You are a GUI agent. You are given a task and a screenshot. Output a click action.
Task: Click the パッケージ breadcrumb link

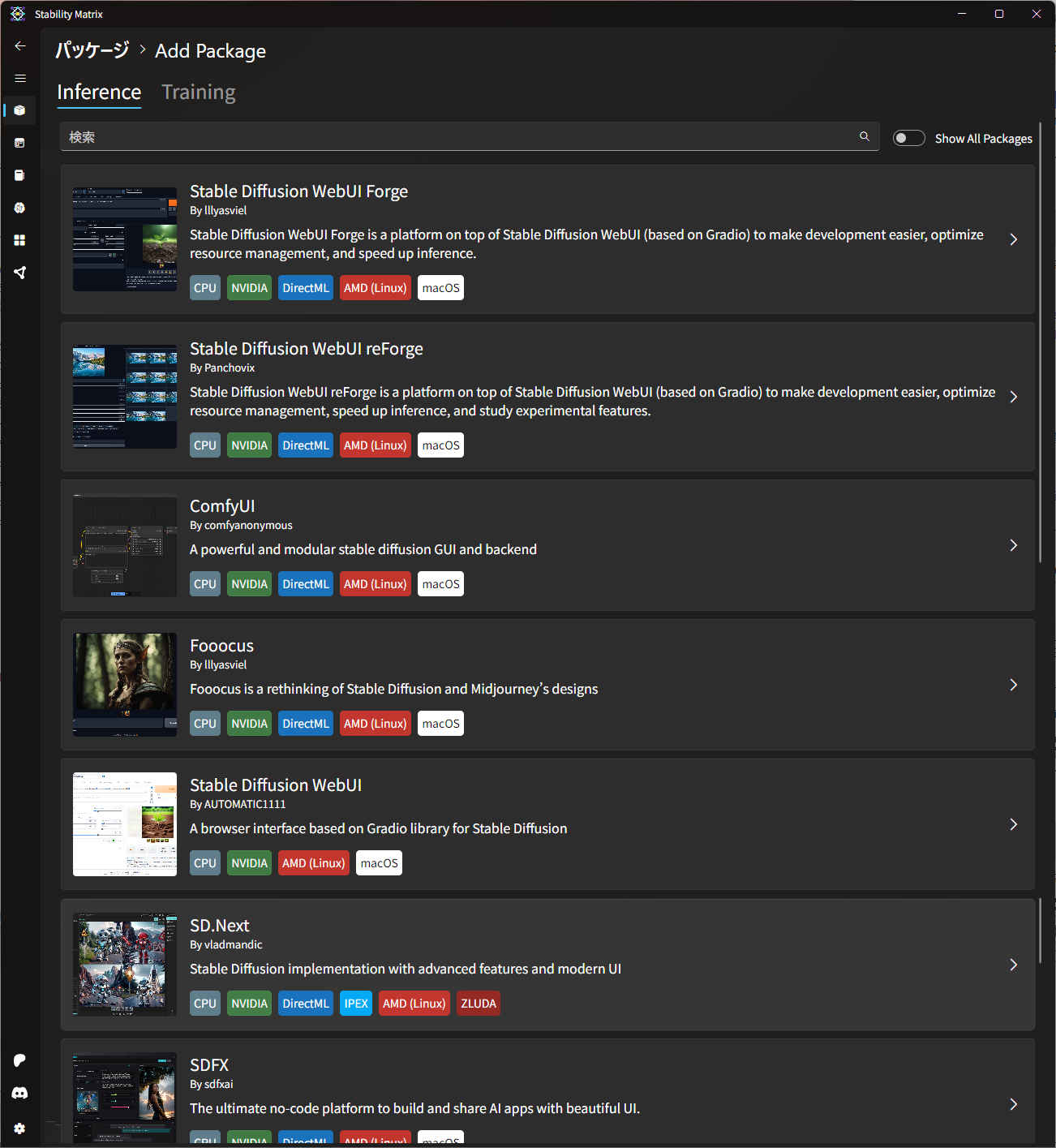(92, 50)
